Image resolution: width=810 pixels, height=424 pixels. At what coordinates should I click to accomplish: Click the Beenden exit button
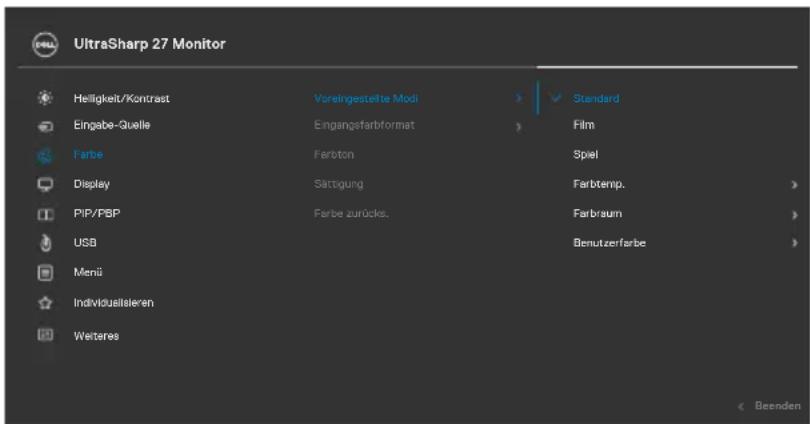point(777,406)
